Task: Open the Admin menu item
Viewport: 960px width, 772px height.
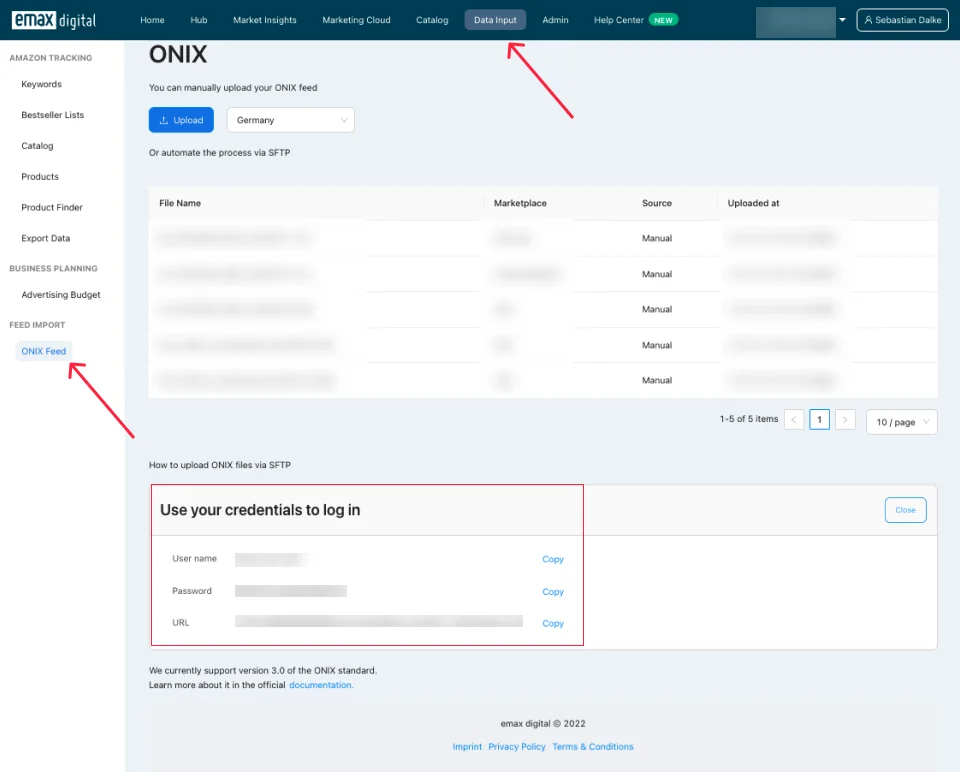Action: pos(555,20)
